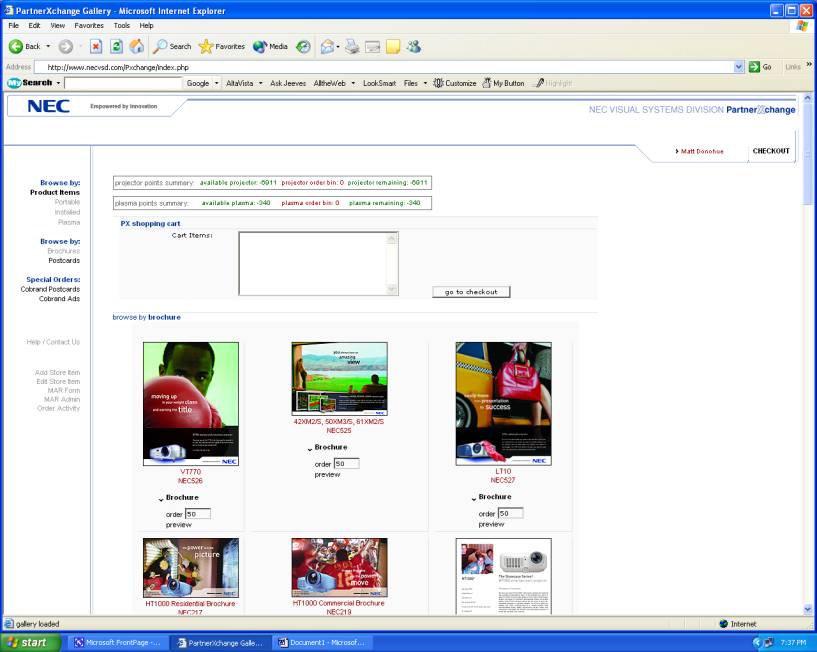Open the File menu

click(14, 25)
